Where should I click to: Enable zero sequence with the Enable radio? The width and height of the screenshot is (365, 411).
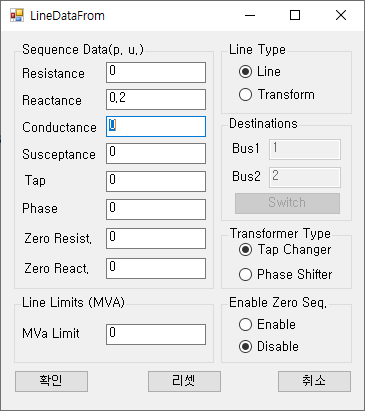click(x=267, y=324)
